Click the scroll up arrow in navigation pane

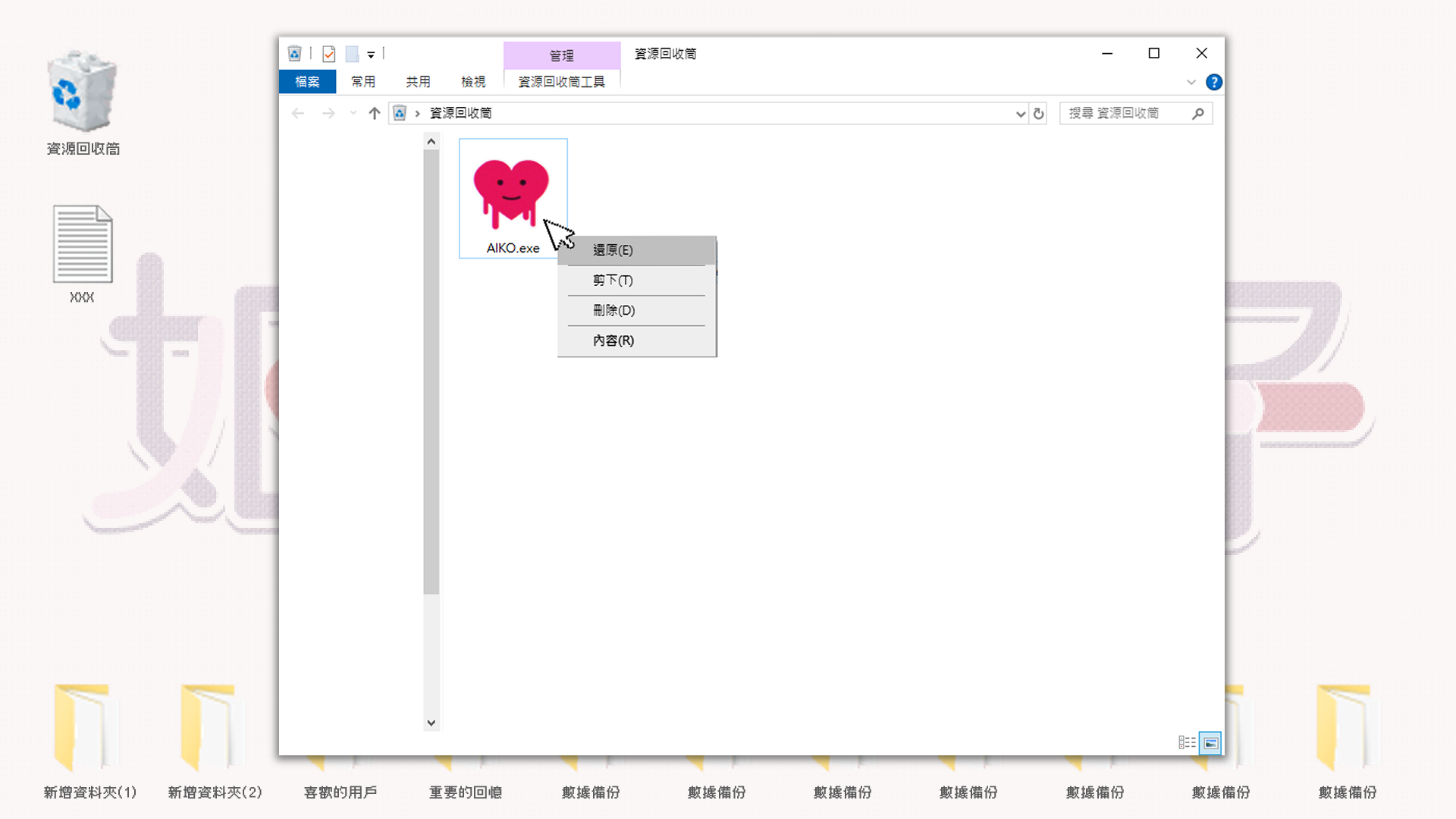tap(431, 142)
